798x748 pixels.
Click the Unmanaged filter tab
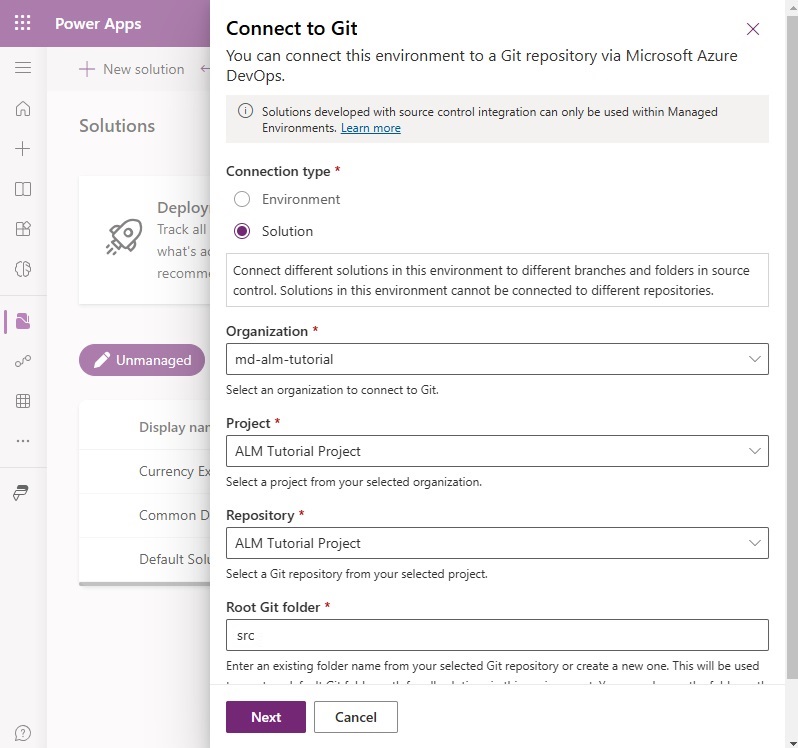142,360
